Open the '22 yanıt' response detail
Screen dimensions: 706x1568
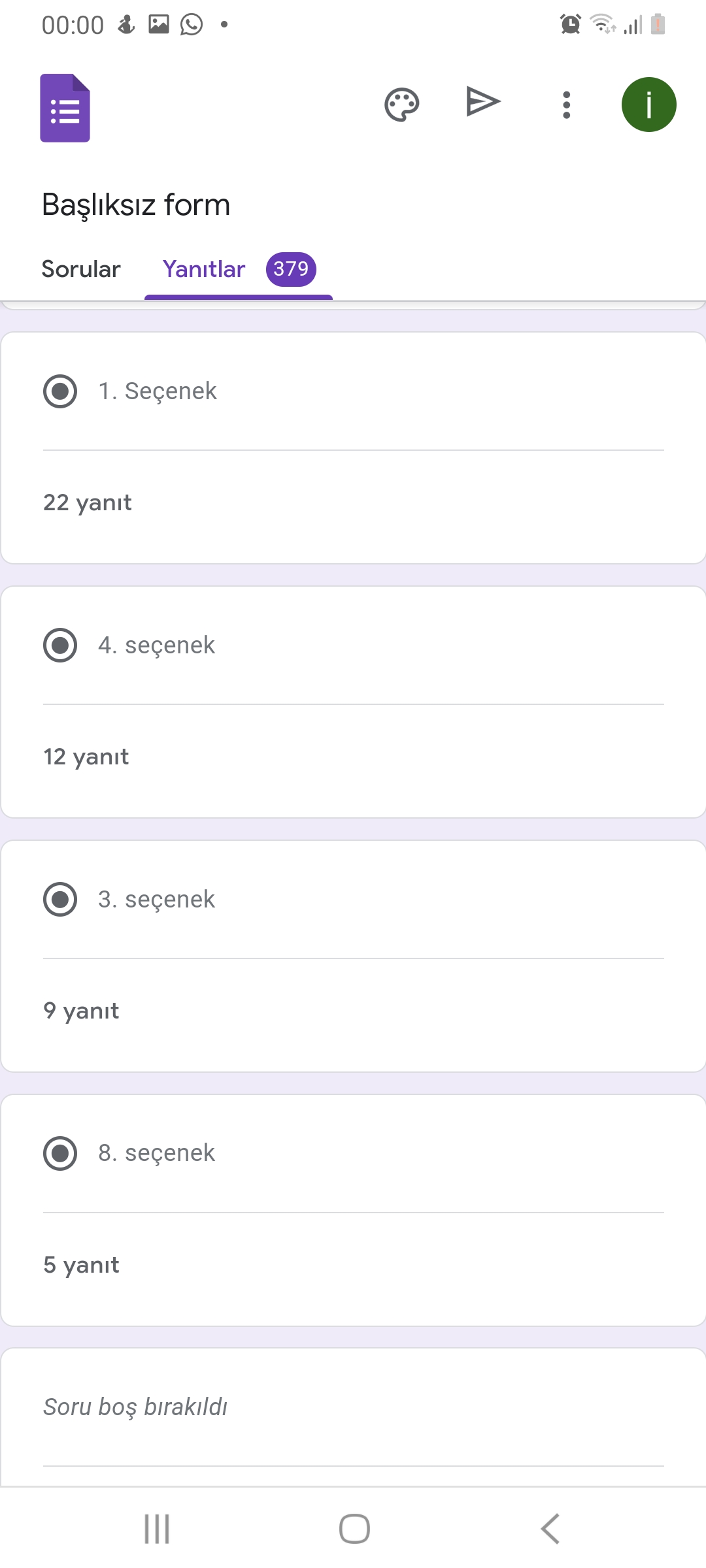tap(87, 502)
